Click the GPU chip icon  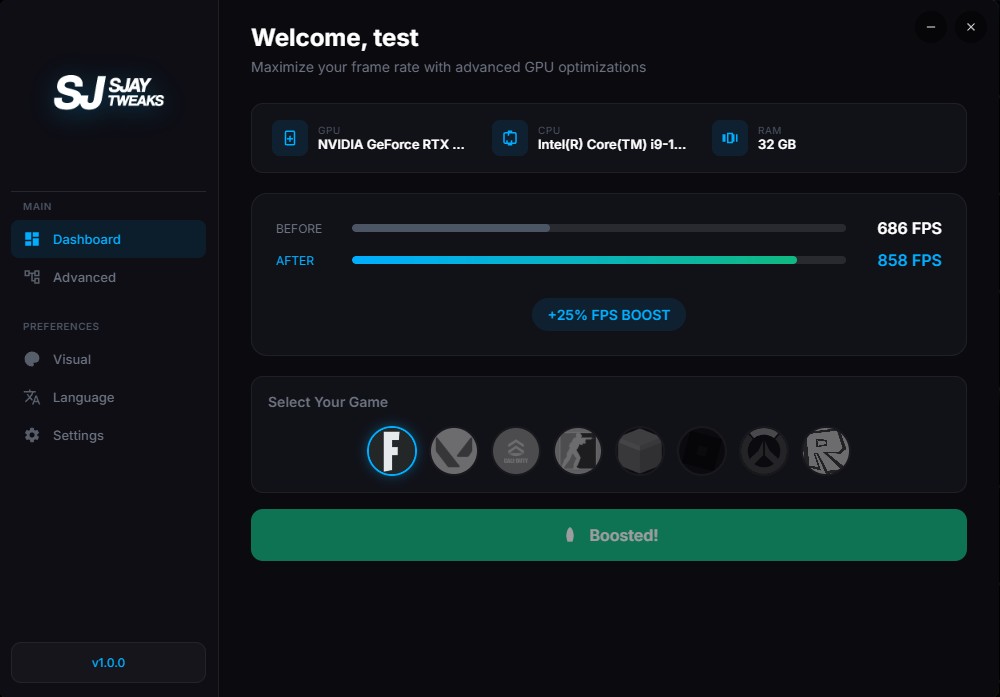coord(290,138)
